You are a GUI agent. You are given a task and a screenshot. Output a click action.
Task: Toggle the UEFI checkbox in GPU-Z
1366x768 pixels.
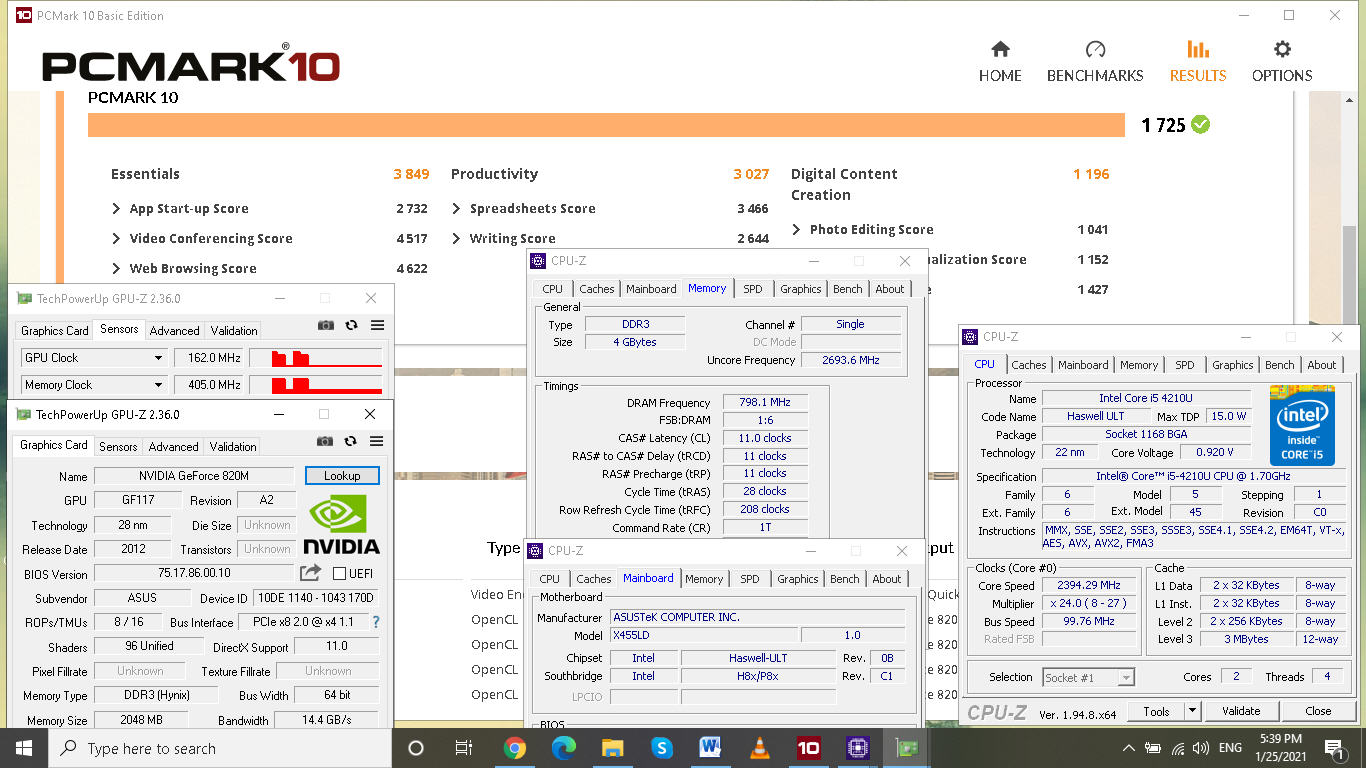(x=339, y=573)
